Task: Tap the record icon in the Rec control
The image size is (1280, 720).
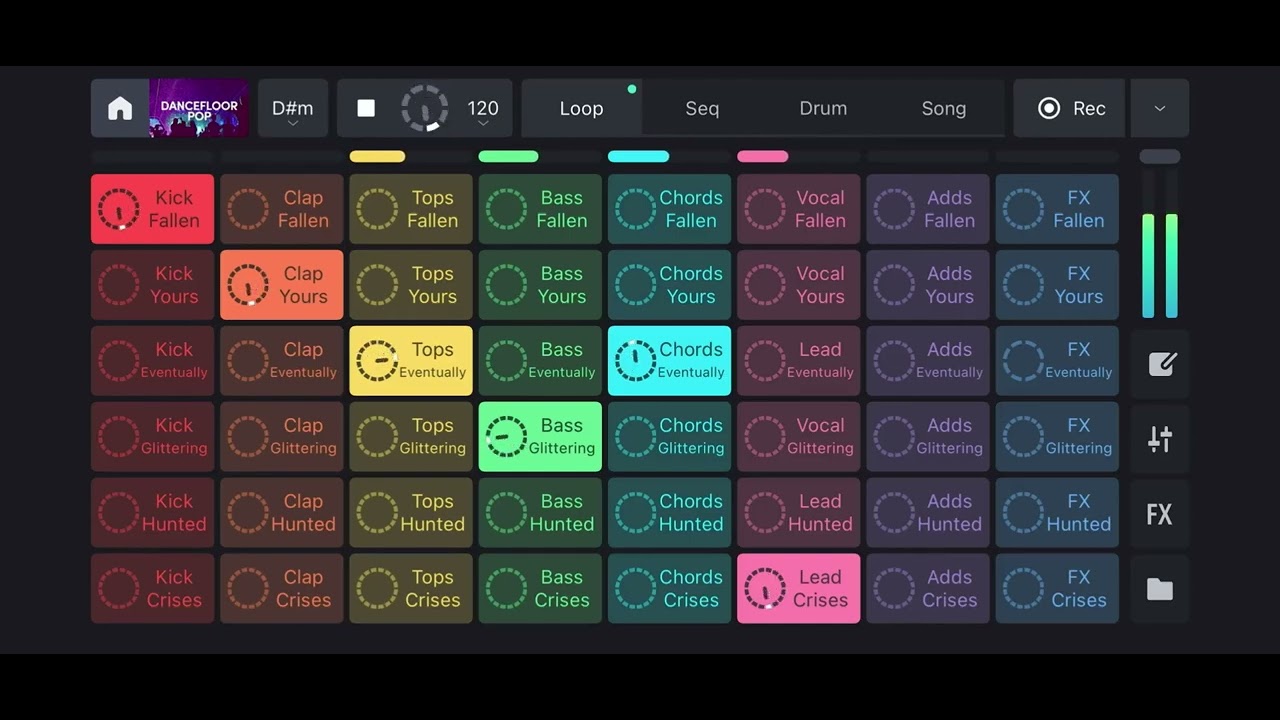Action: point(1048,108)
